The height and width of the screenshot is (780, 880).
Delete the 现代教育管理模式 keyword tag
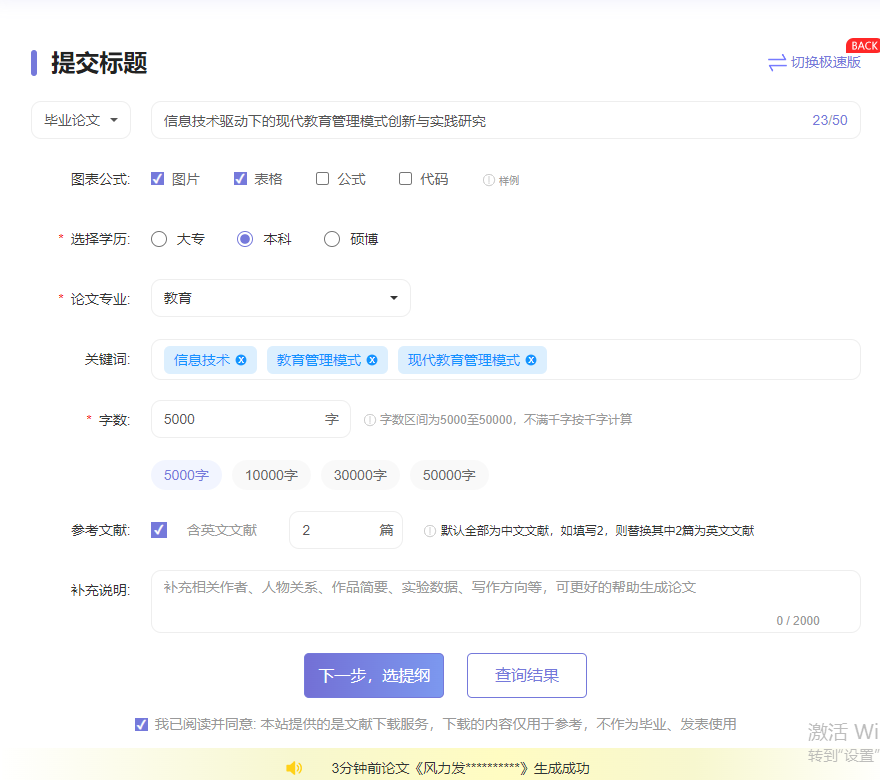531,360
